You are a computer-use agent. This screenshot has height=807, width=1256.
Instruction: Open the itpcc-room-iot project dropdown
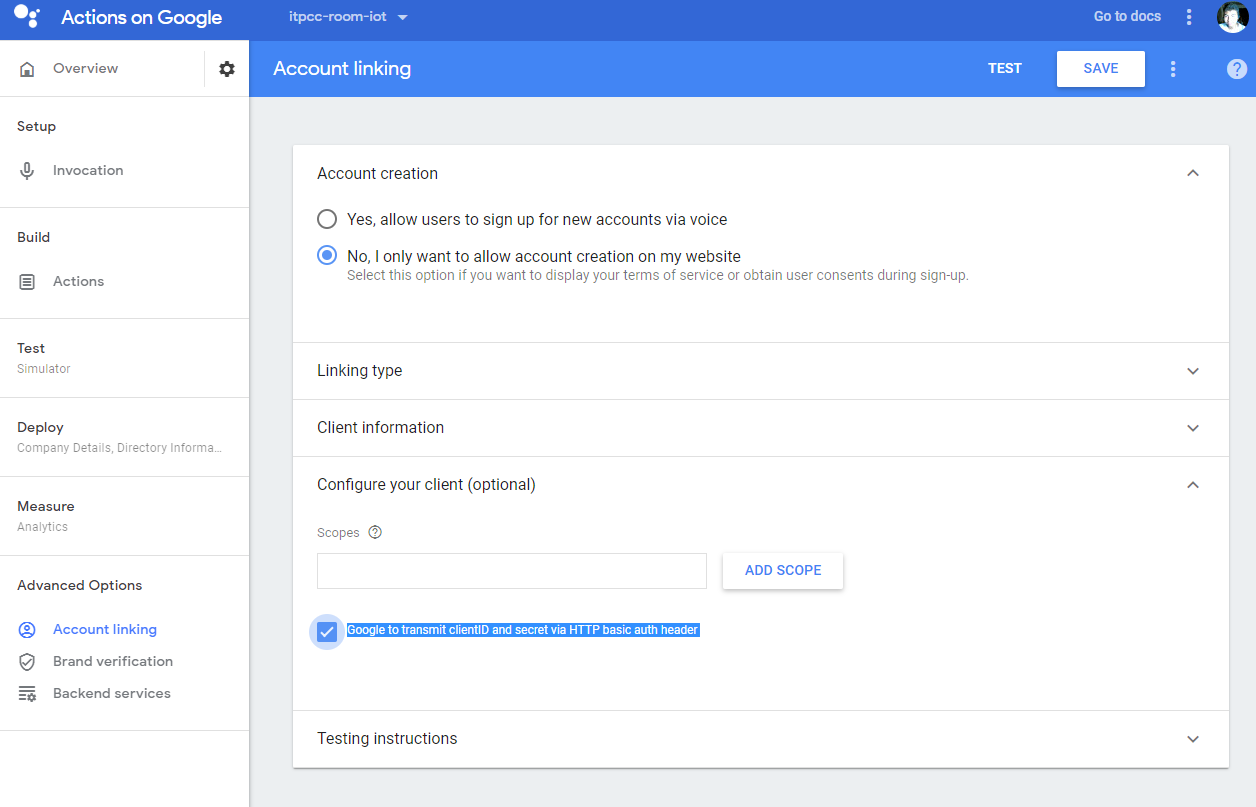click(346, 17)
